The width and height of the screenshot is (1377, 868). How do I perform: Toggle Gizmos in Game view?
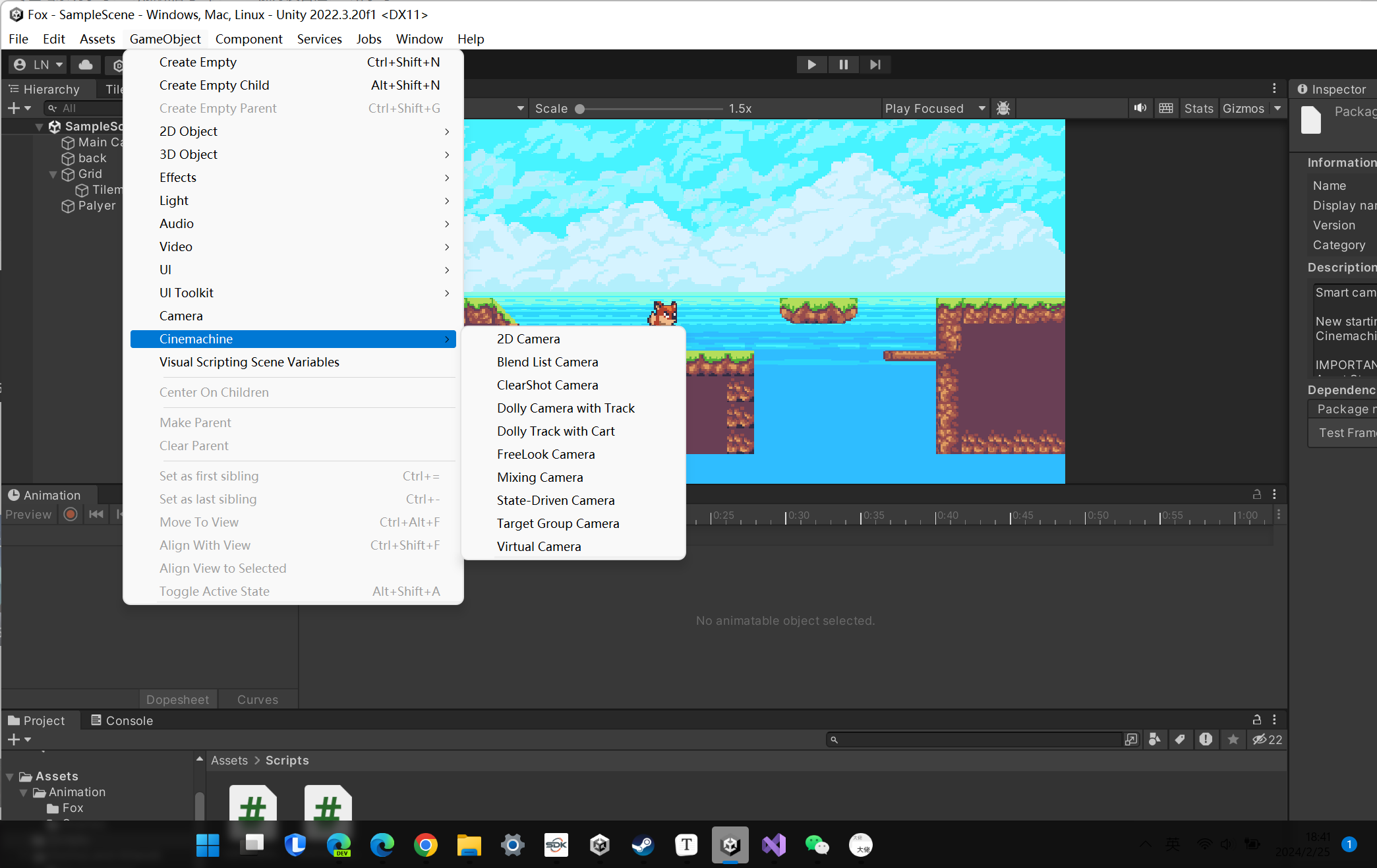tap(1243, 108)
